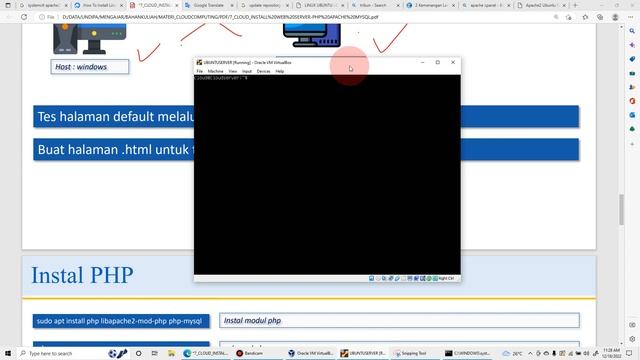Screen dimensions: 640x360
Task: Open the taskbar clock and date
Action: 611,353
